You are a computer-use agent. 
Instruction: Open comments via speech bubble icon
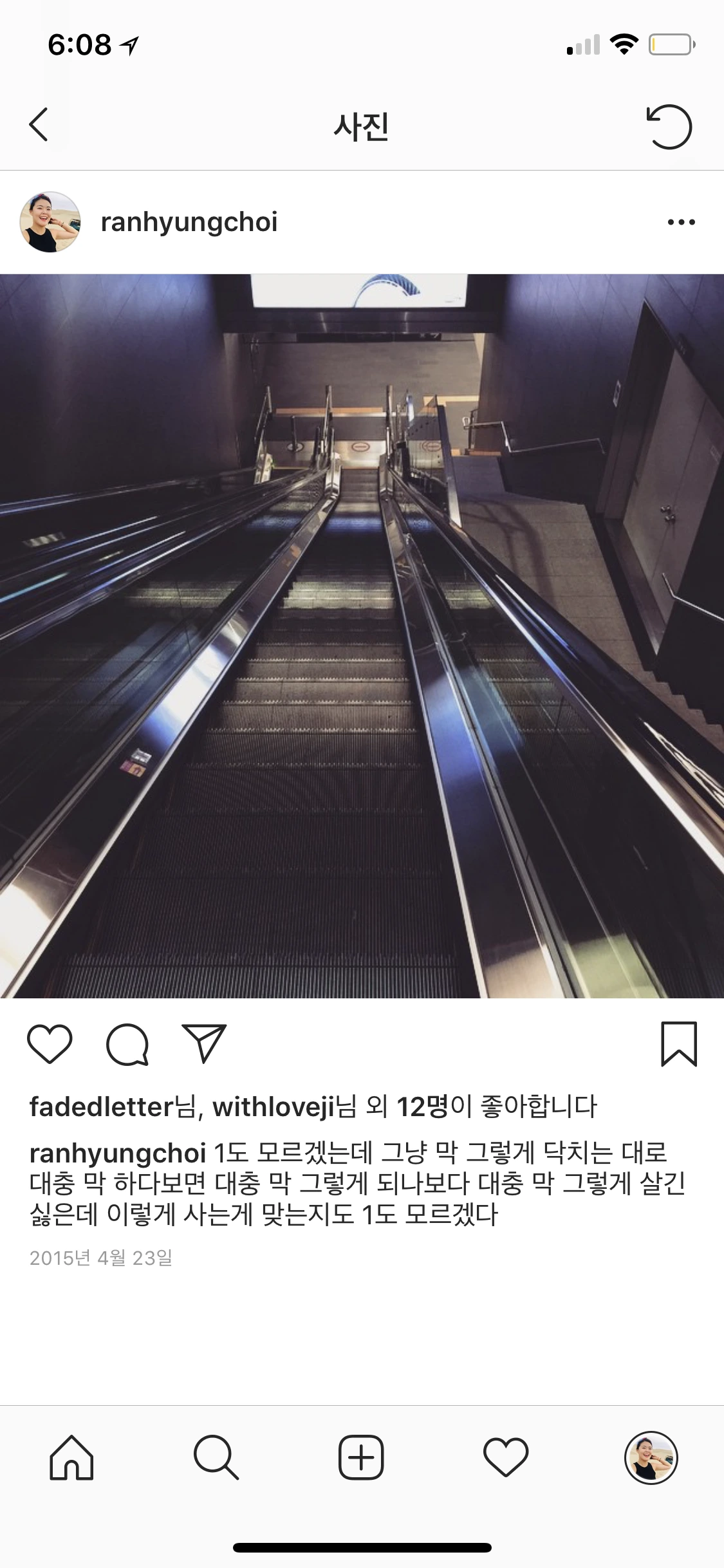pos(127,1044)
